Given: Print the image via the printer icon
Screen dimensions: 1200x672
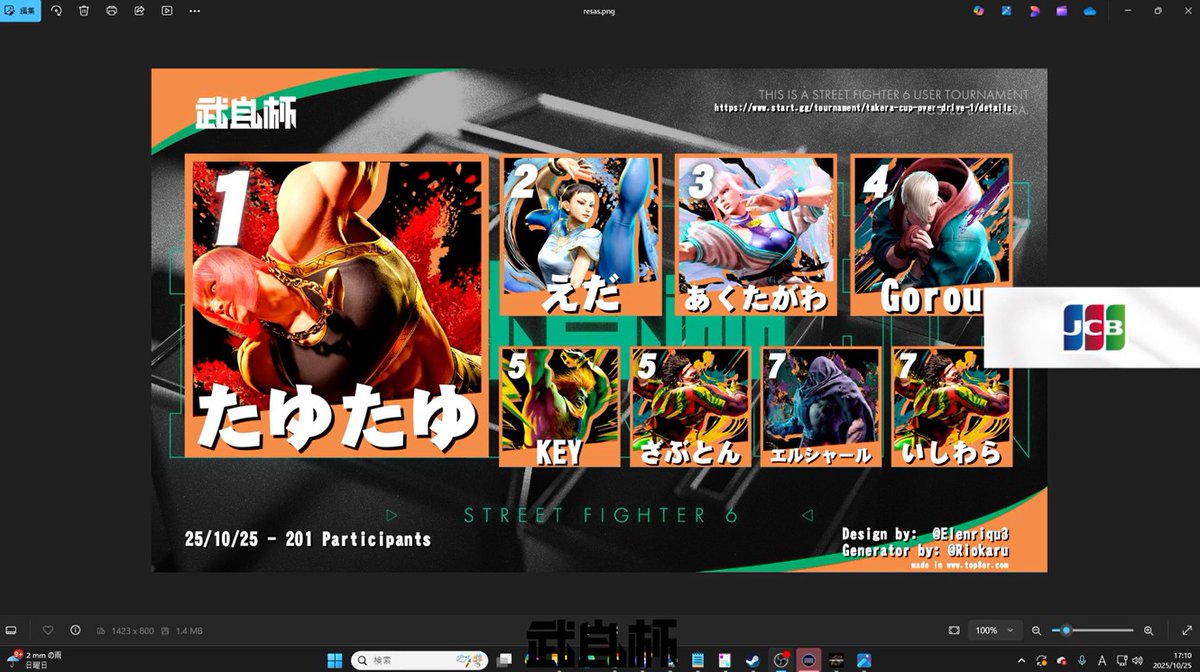Looking at the screenshot, I should click(x=112, y=11).
